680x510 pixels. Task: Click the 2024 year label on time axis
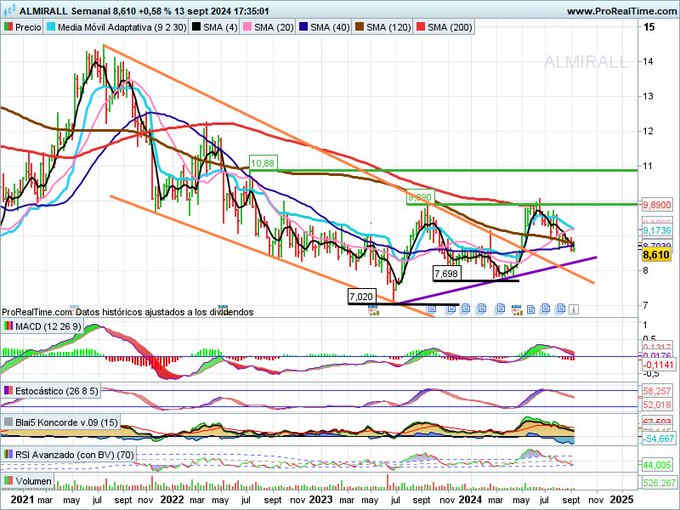(x=471, y=500)
